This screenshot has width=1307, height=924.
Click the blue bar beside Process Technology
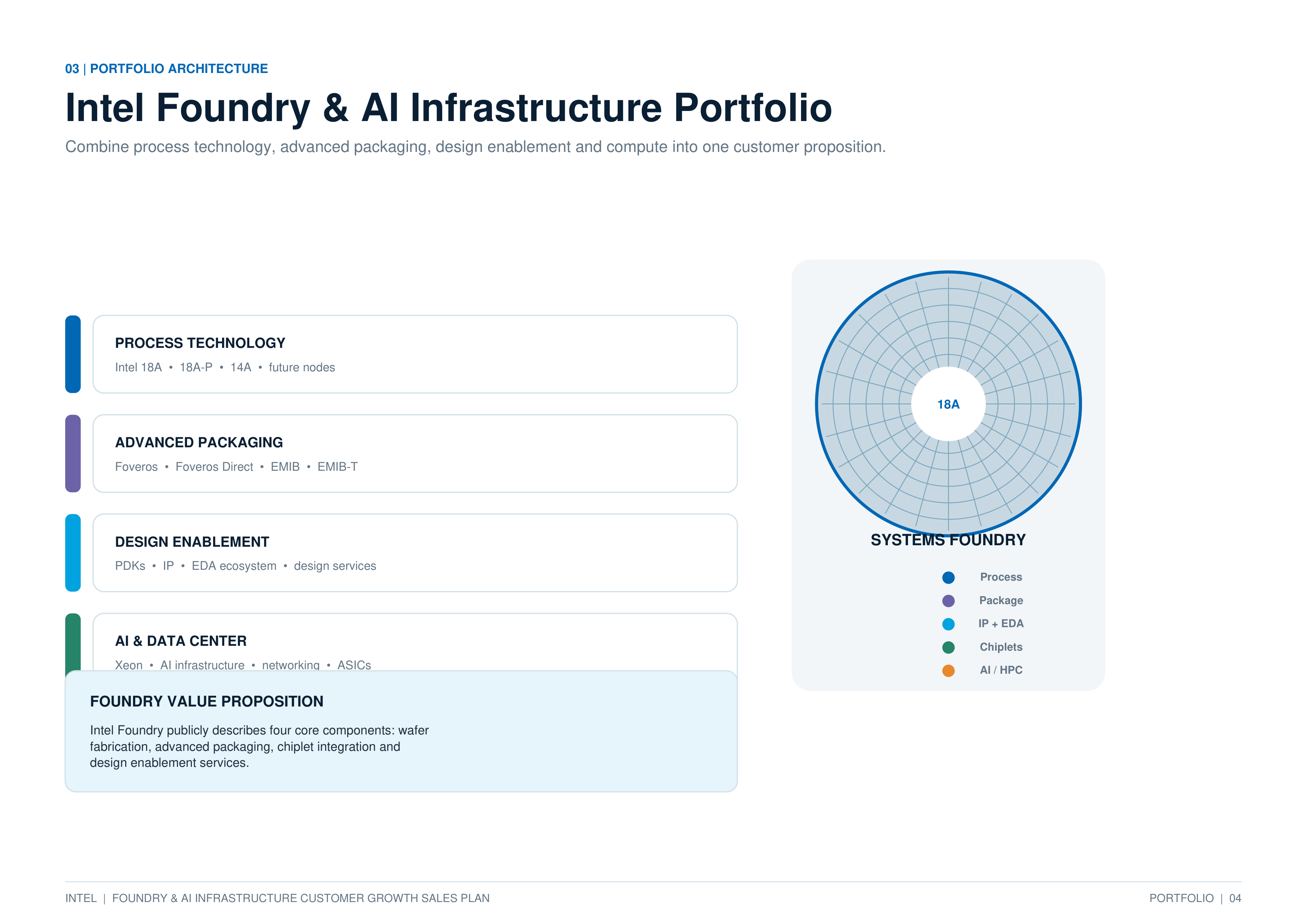(73, 355)
